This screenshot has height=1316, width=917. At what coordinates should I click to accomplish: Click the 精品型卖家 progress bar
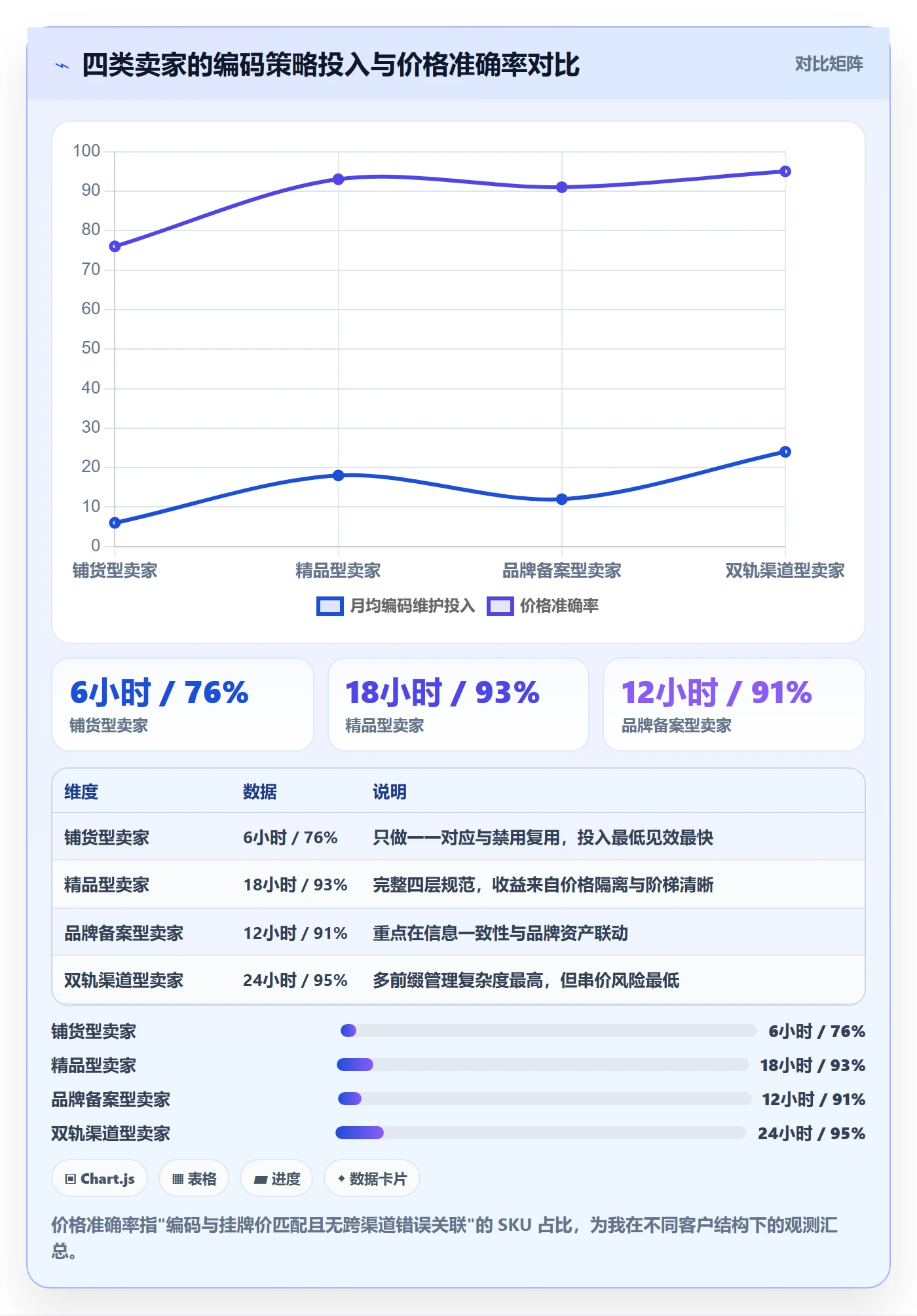pos(542,1065)
